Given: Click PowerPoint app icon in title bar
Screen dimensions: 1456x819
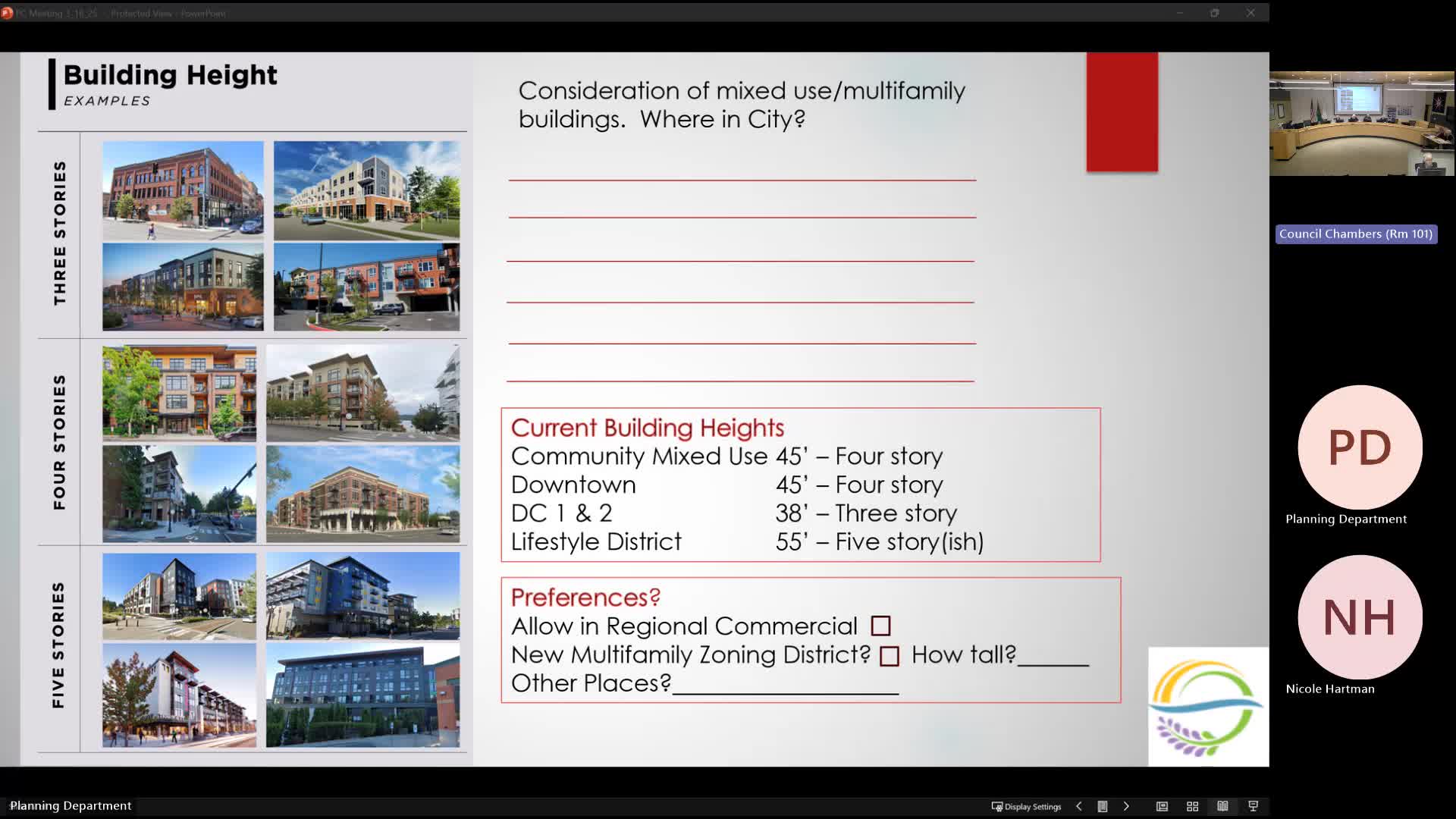Looking at the screenshot, I should pos(7,13).
